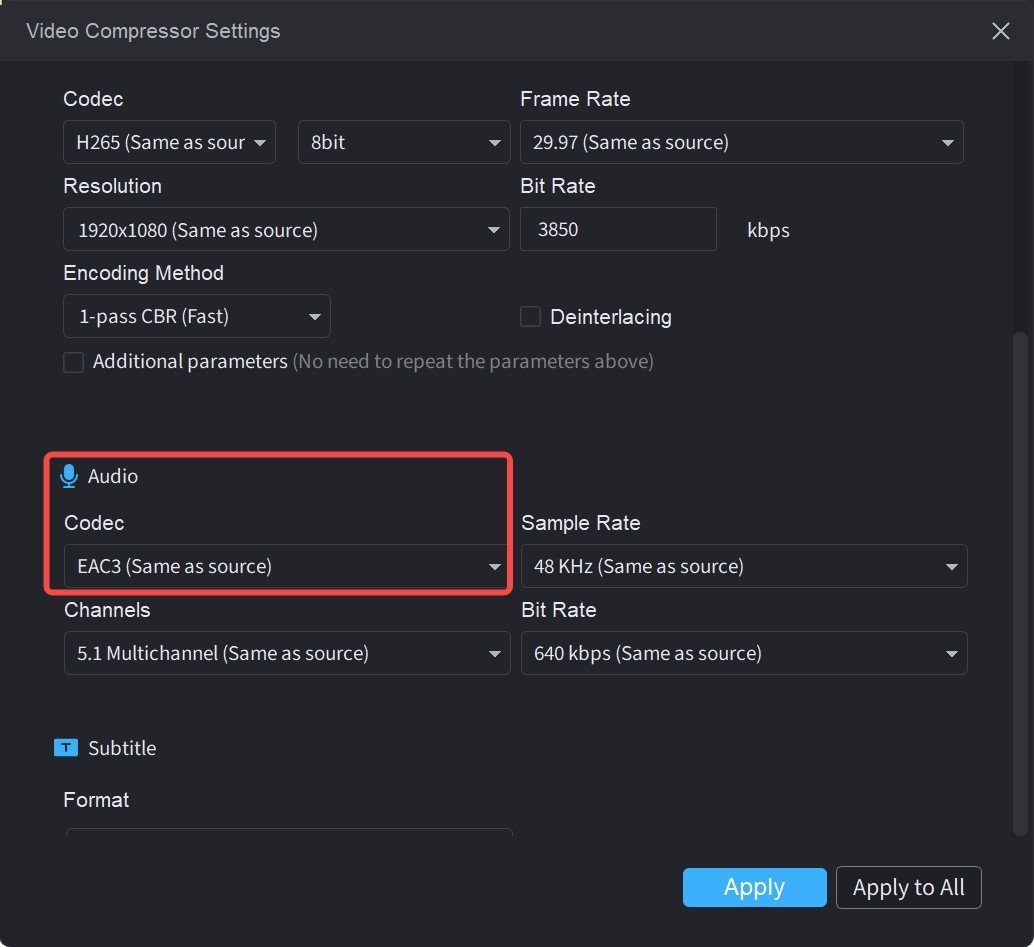Open the audio Bit Rate 640 kbps dropdown
The image size is (1034, 947).
(744, 653)
